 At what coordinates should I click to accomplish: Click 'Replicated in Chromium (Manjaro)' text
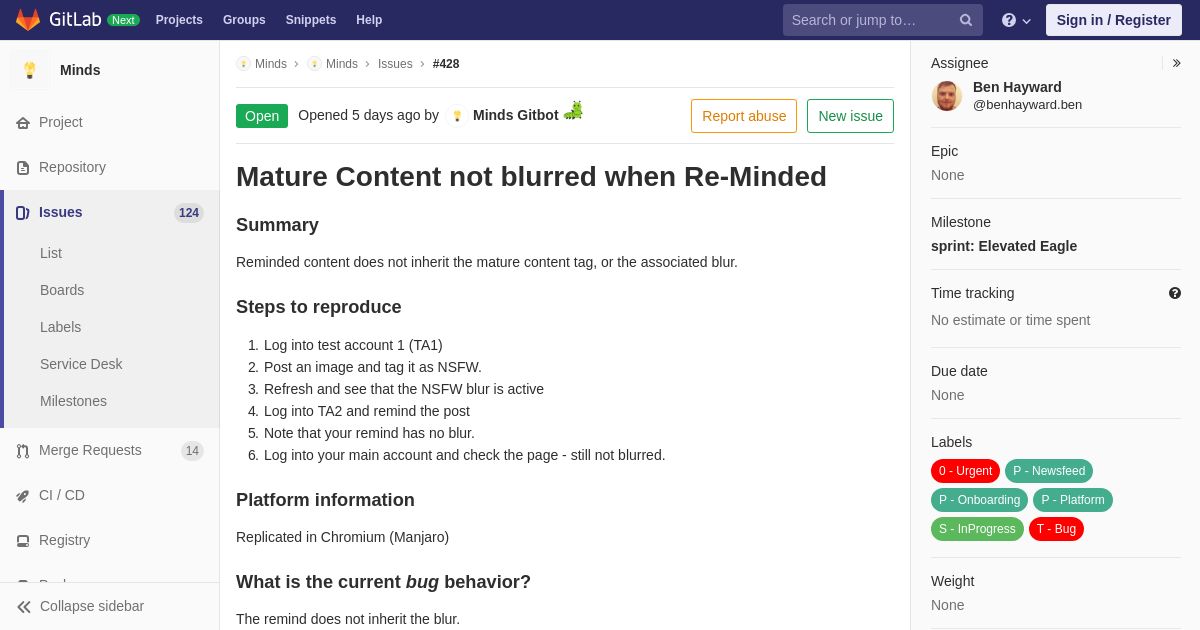tap(342, 537)
